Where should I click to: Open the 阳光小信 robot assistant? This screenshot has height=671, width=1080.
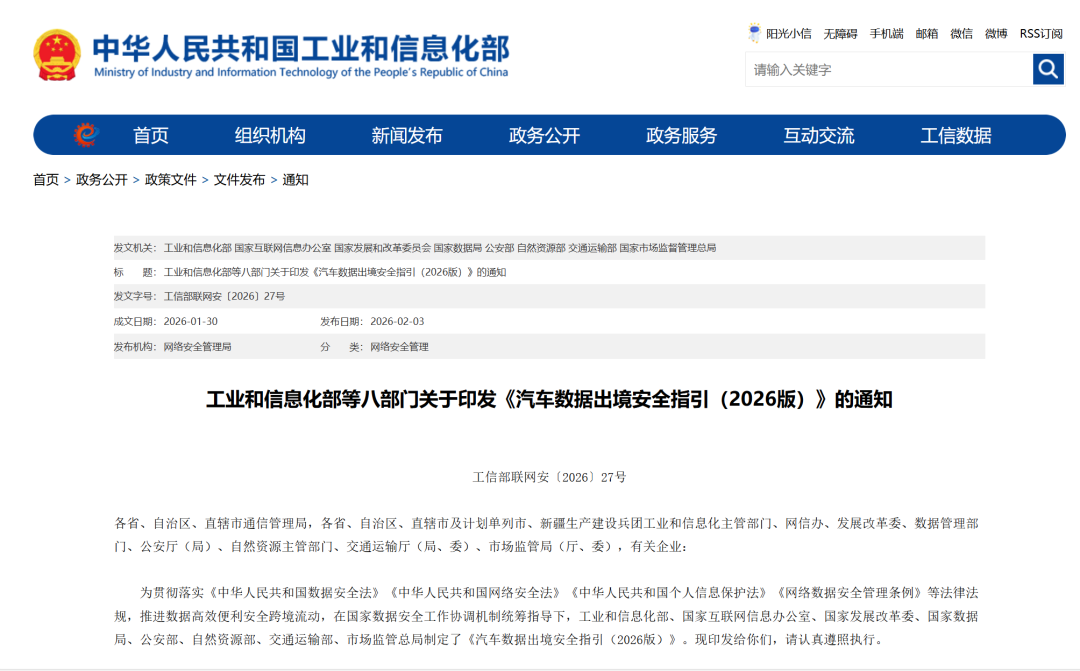coord(782,33)
